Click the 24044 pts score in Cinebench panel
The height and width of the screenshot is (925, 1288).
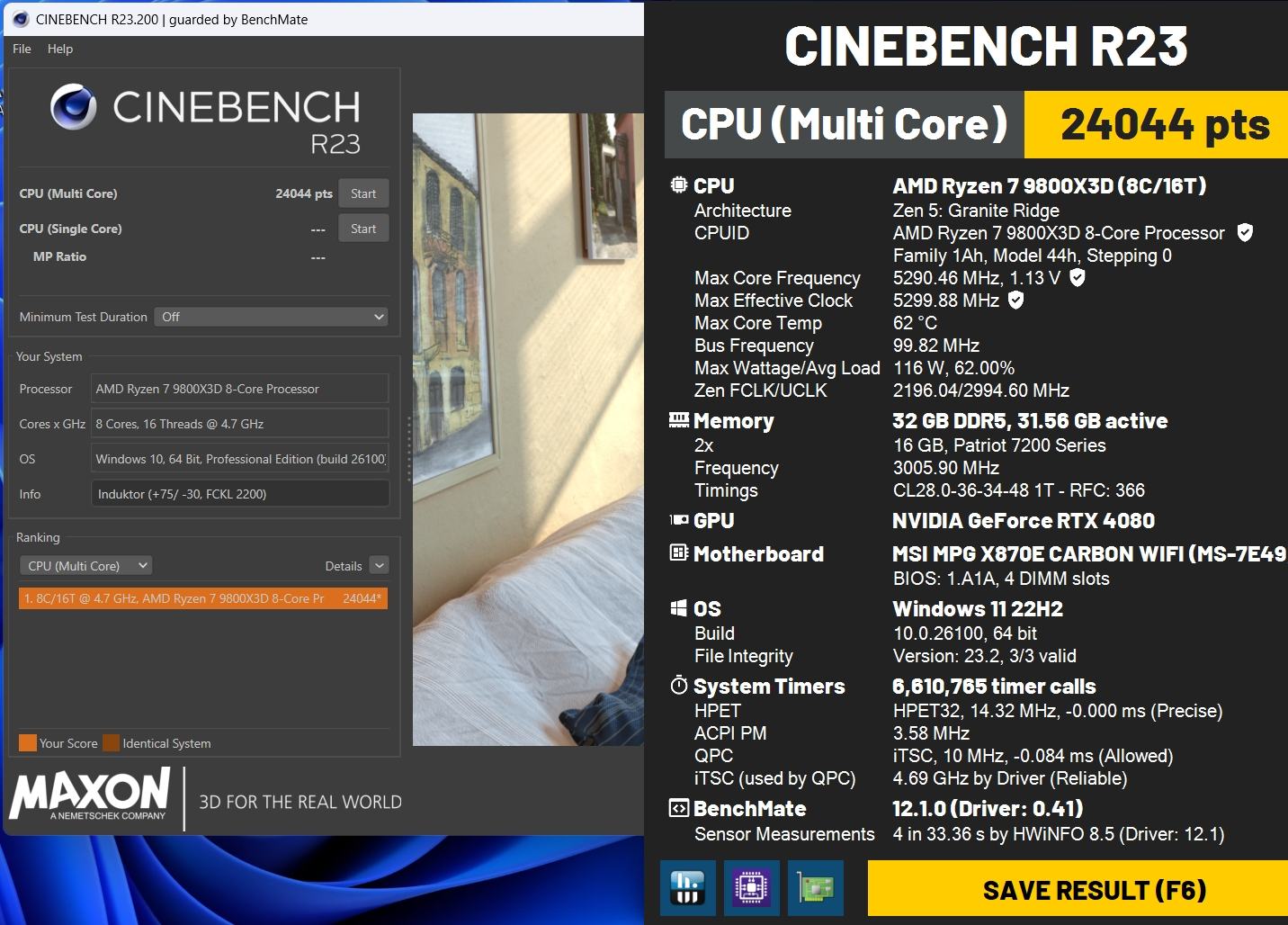304,193
